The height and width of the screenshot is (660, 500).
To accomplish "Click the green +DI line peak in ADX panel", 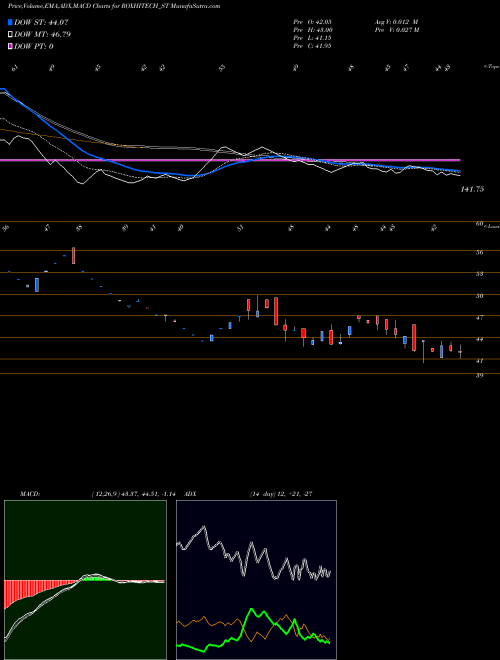I will coord(252,609).
